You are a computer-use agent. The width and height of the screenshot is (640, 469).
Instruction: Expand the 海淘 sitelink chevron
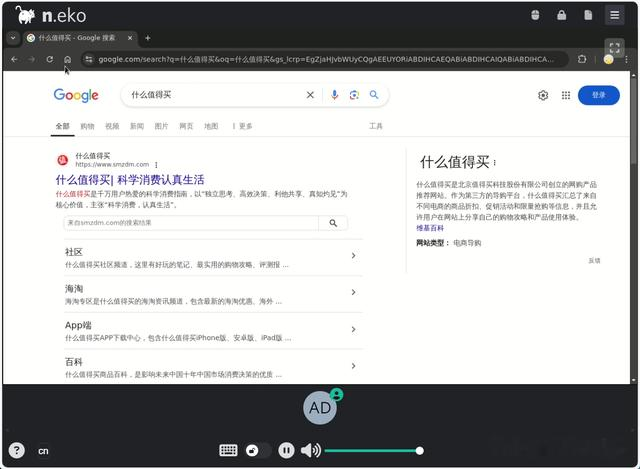pyautogui.click(x=353, y=292)
